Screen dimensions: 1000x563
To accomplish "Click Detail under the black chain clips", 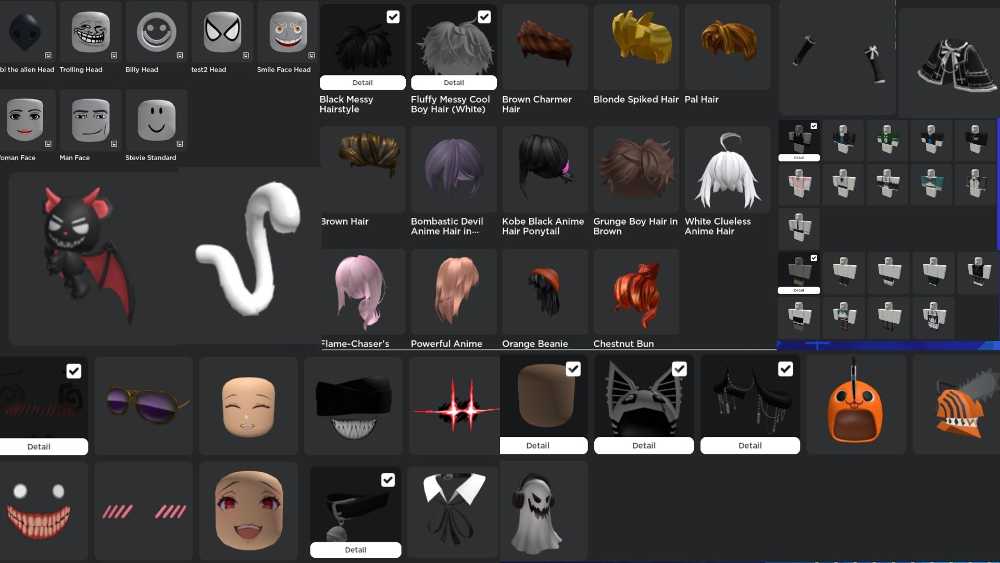I will (x=750, y=445).
